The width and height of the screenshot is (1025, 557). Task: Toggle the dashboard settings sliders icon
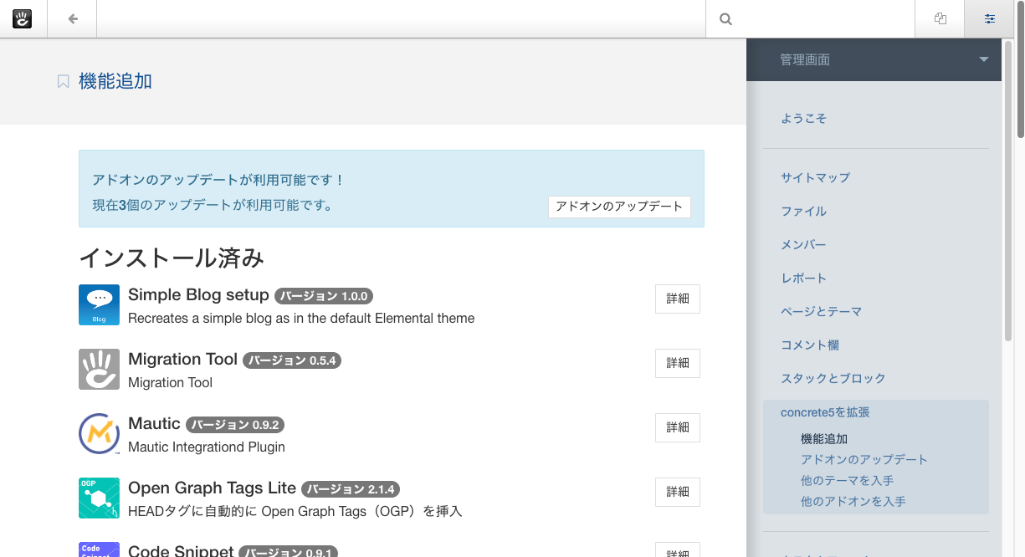tap(989, 19)
